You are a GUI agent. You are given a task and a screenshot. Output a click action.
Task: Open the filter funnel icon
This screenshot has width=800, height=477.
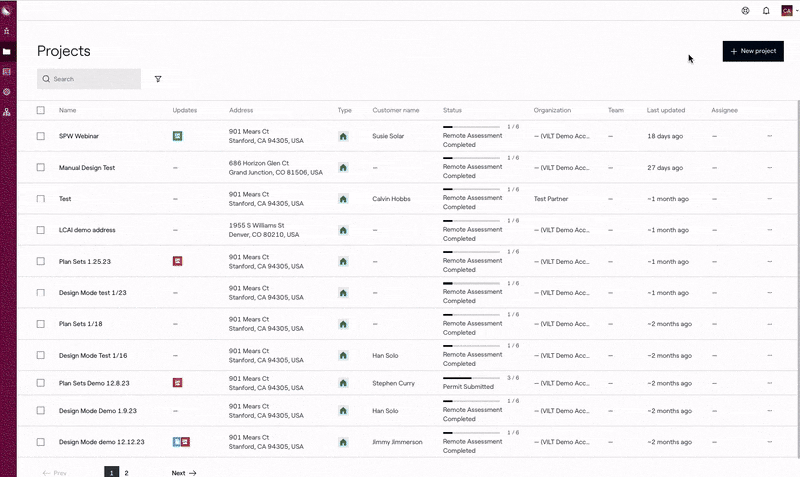(x=158, y=79)
